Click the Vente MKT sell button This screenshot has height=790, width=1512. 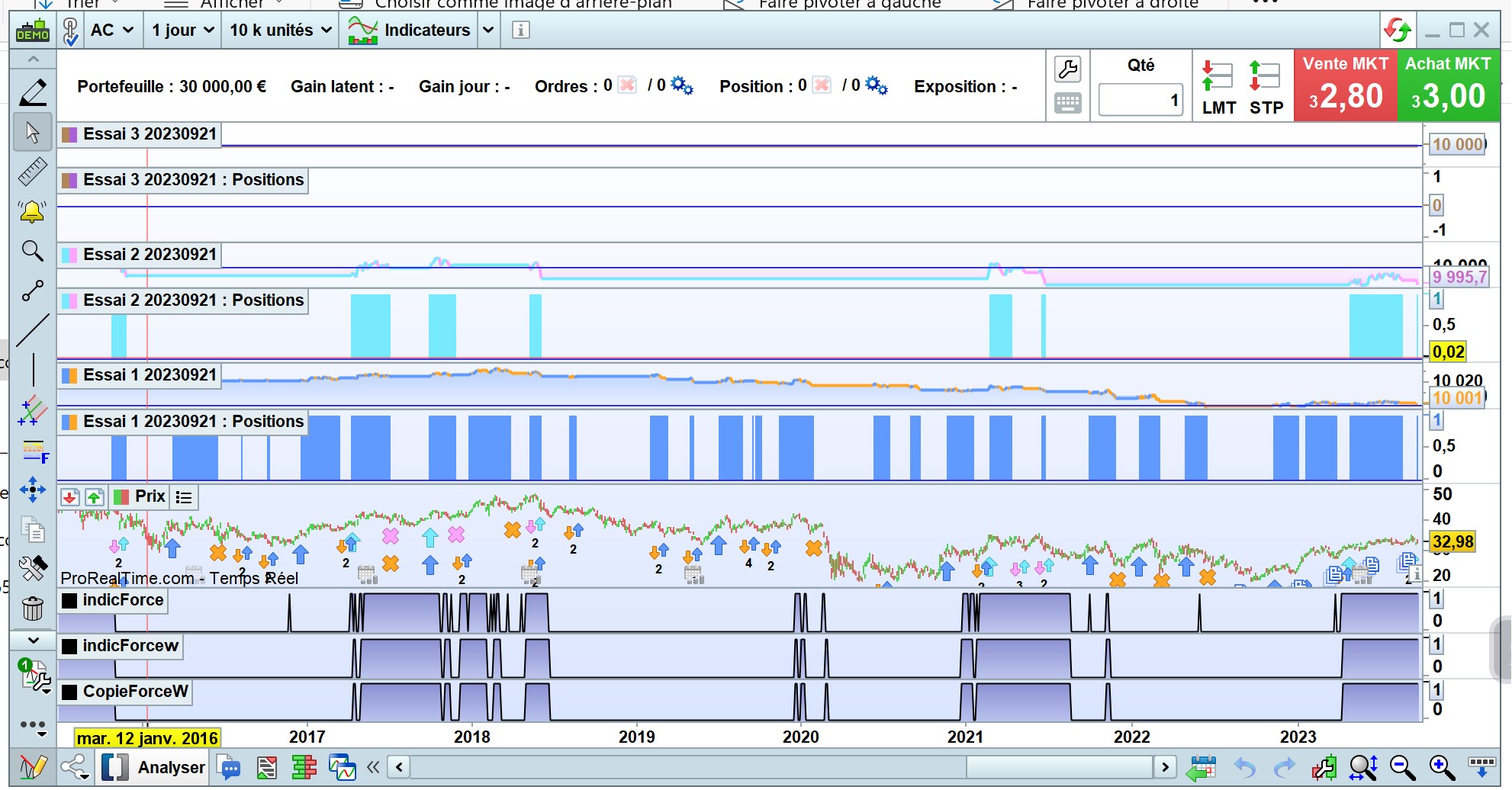[1345, 85]
